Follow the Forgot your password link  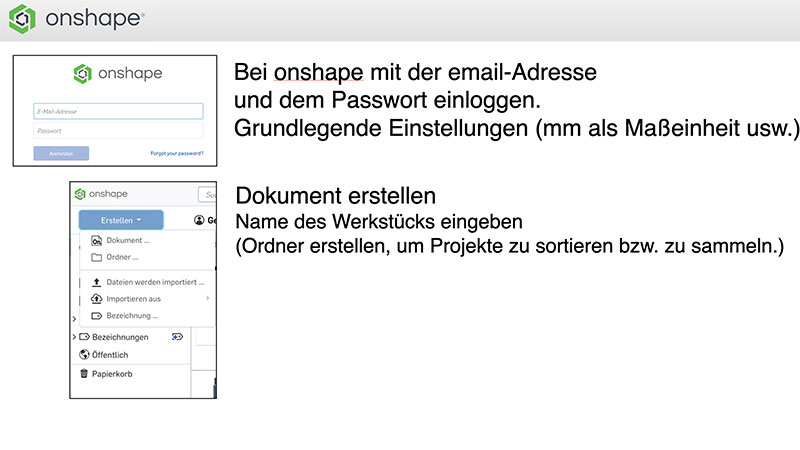click(177, 153)
